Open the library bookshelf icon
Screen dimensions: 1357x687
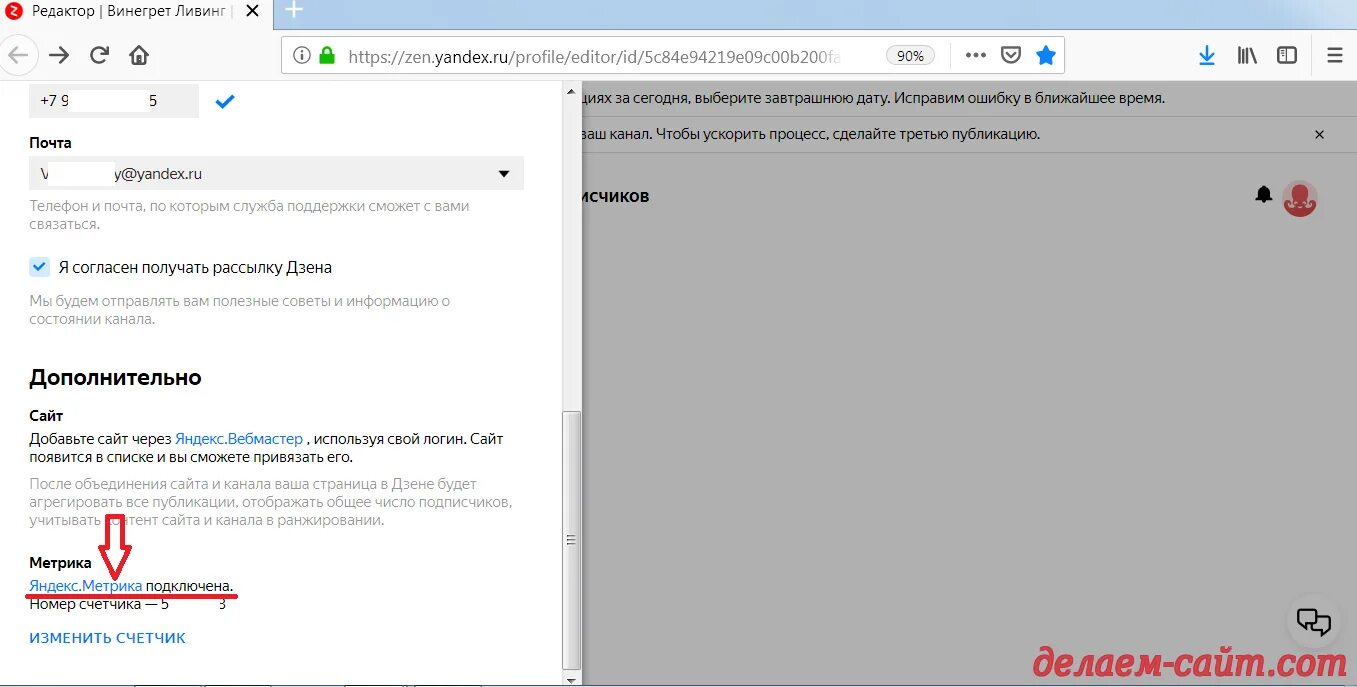(x=1247, y=56)
